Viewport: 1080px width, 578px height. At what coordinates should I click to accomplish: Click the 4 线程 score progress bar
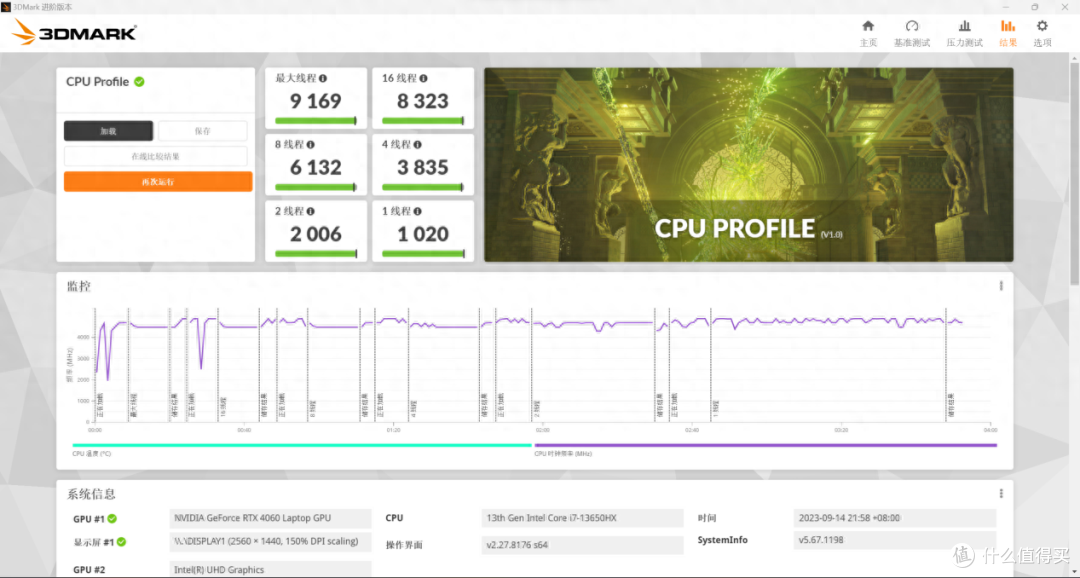coord(423,187)
